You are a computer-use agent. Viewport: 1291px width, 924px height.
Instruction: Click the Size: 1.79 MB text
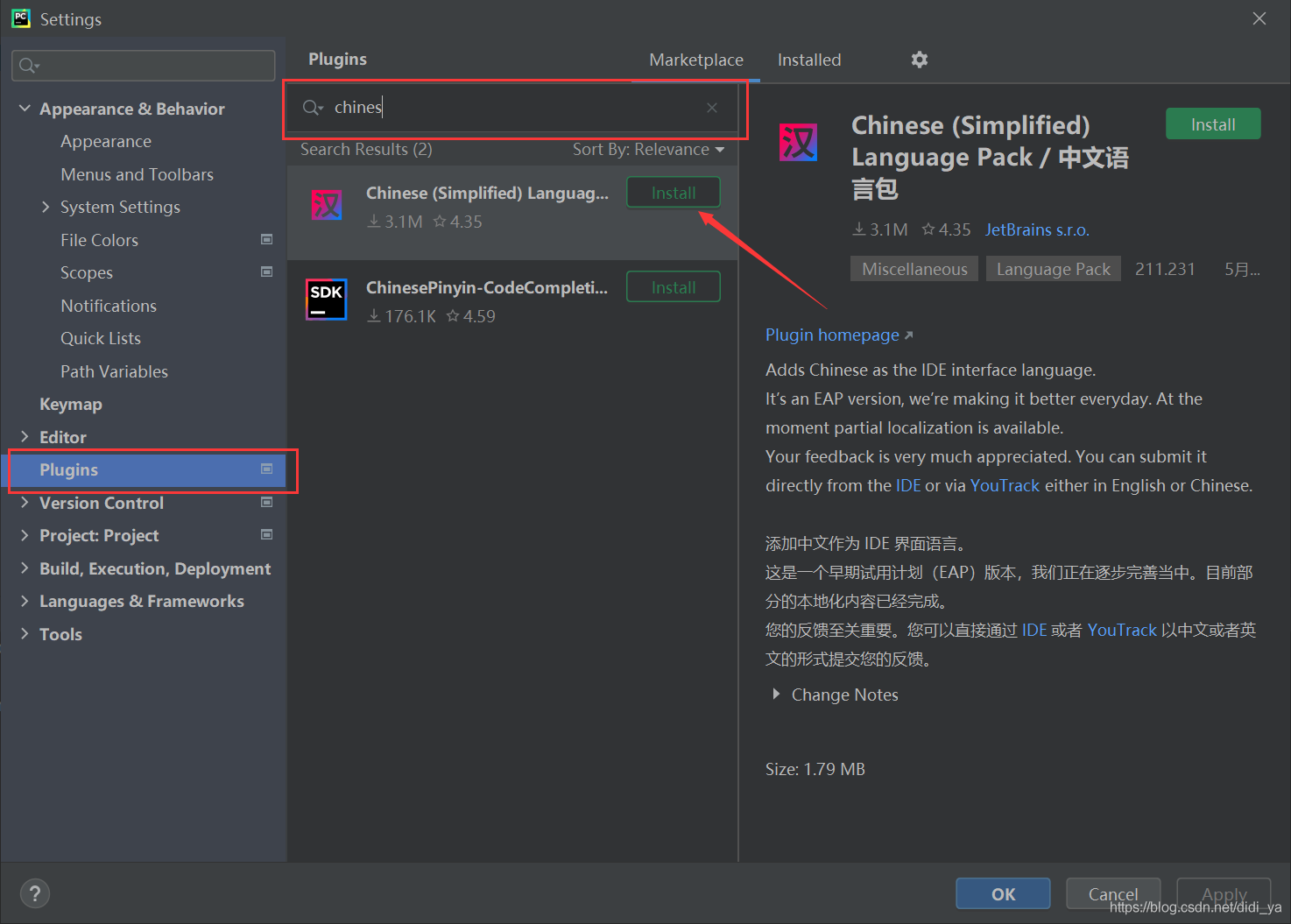(815, 769)
